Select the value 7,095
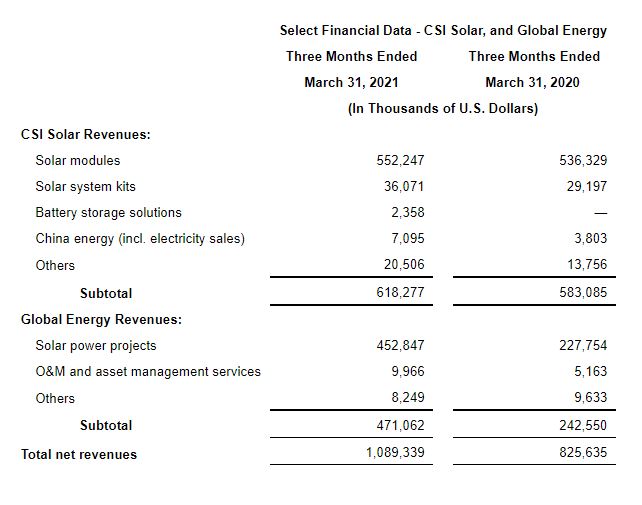The height and width of the screenshot is (505, 642). click(x=407, y=239)
